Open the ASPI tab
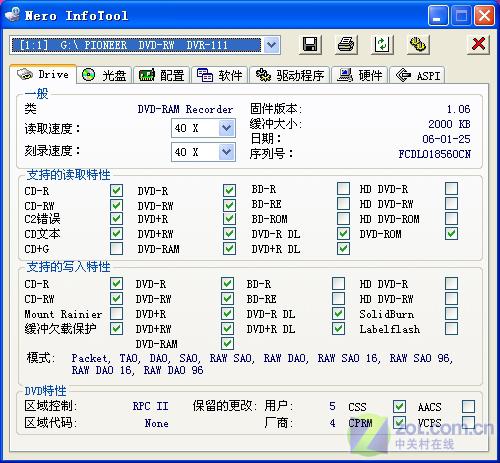This screenshot has height=463, width=500. point(417,75)
